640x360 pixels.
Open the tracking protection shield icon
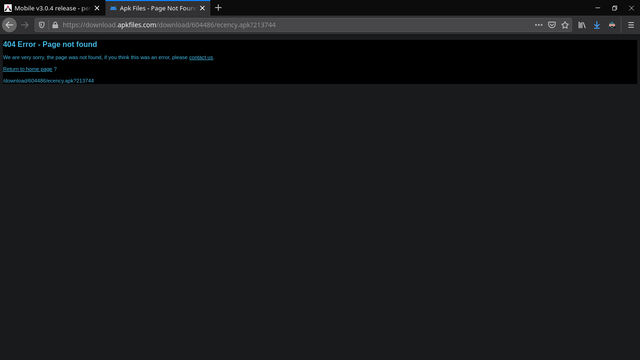[42, 25]
